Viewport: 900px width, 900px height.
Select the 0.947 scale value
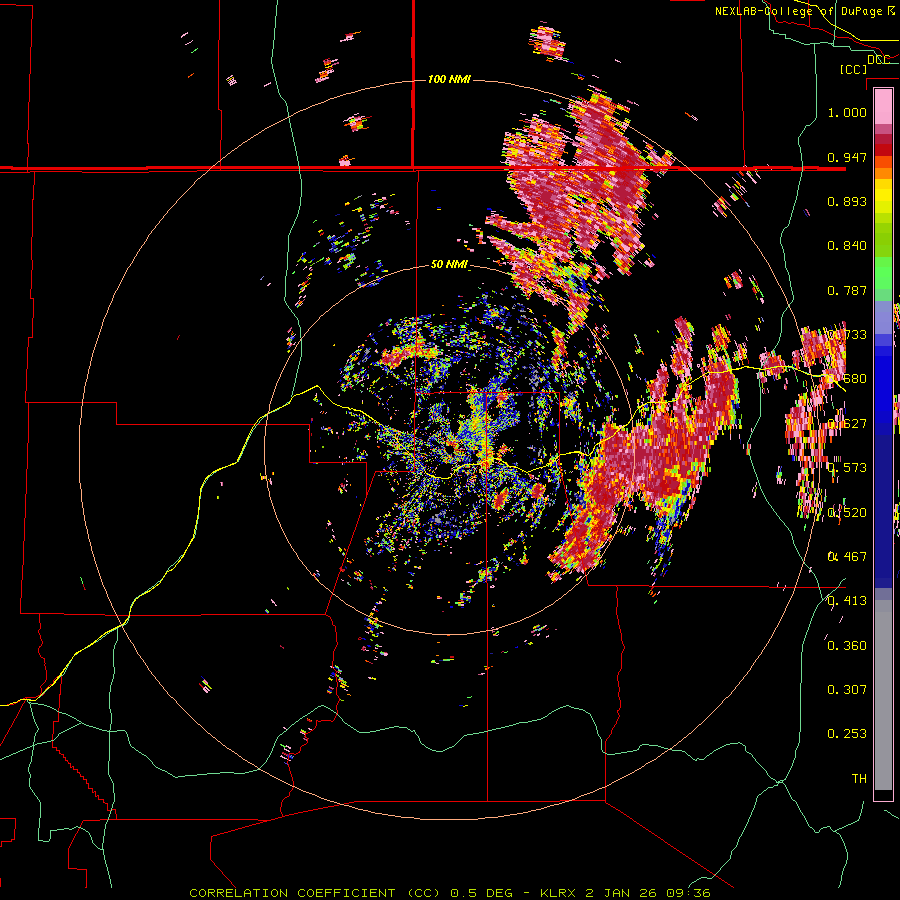(847, 157)
